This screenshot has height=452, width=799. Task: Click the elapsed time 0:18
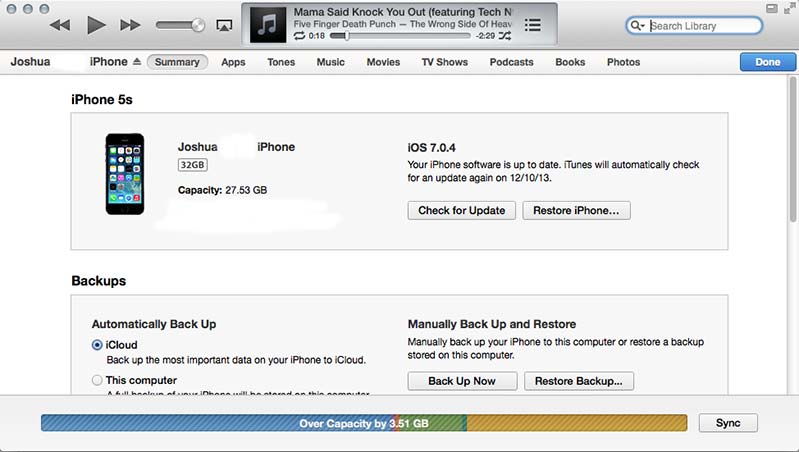tap(316, 36)
